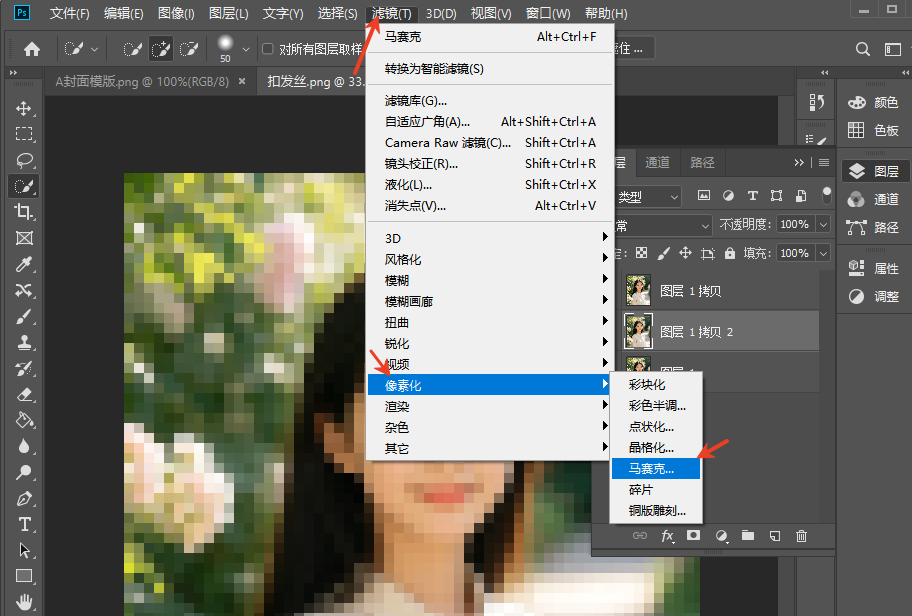This screenshot has width=912, height=616.
Task: Toggle lock all layer attributes
Action: point(729,253)
